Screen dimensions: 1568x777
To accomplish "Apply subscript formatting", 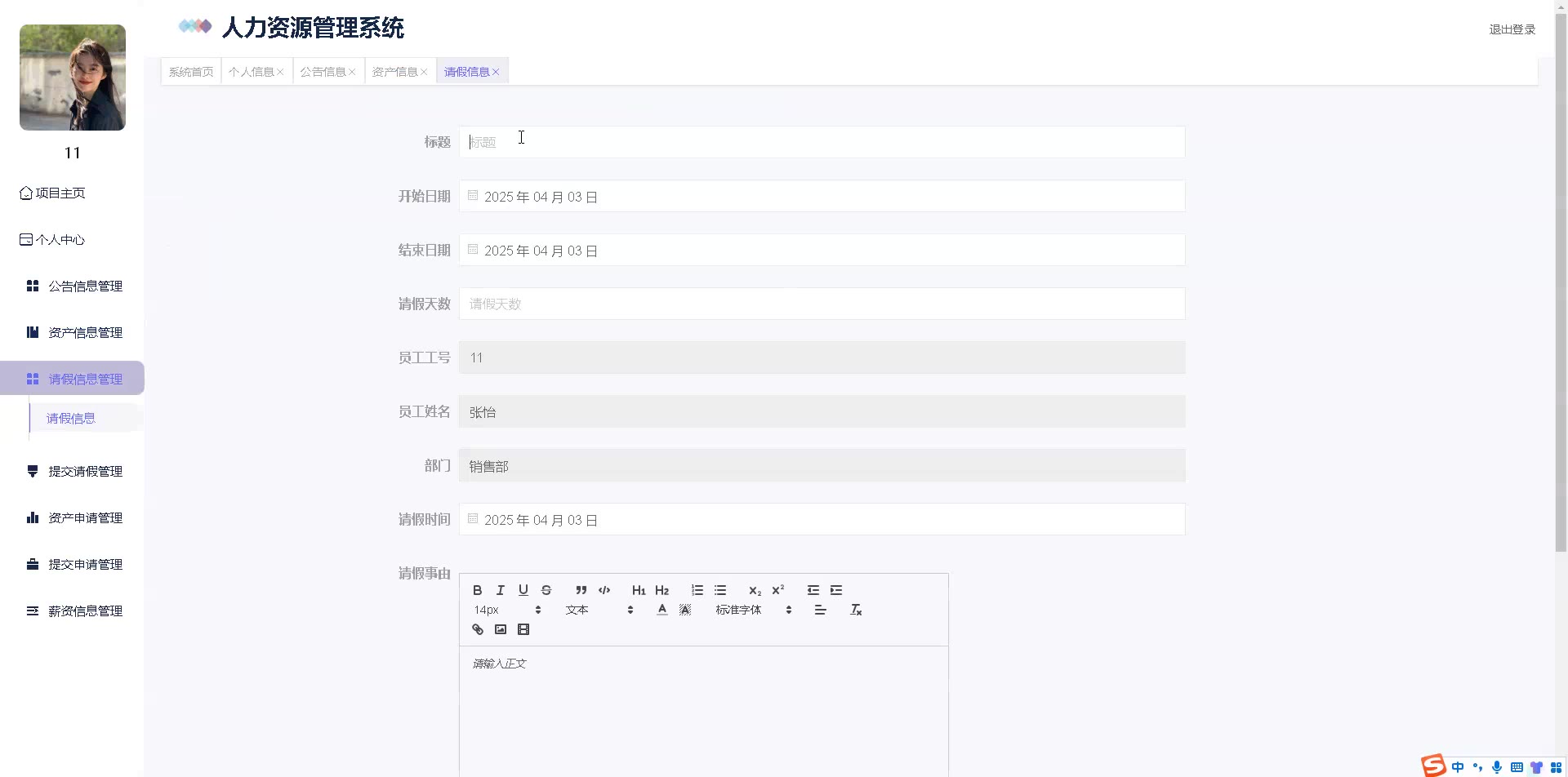I will [755, 590].
